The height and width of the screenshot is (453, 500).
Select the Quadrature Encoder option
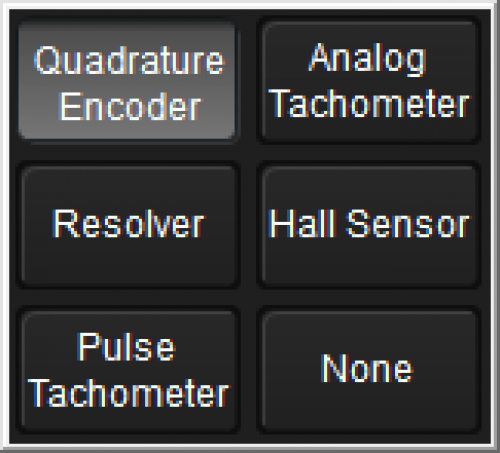127,82
